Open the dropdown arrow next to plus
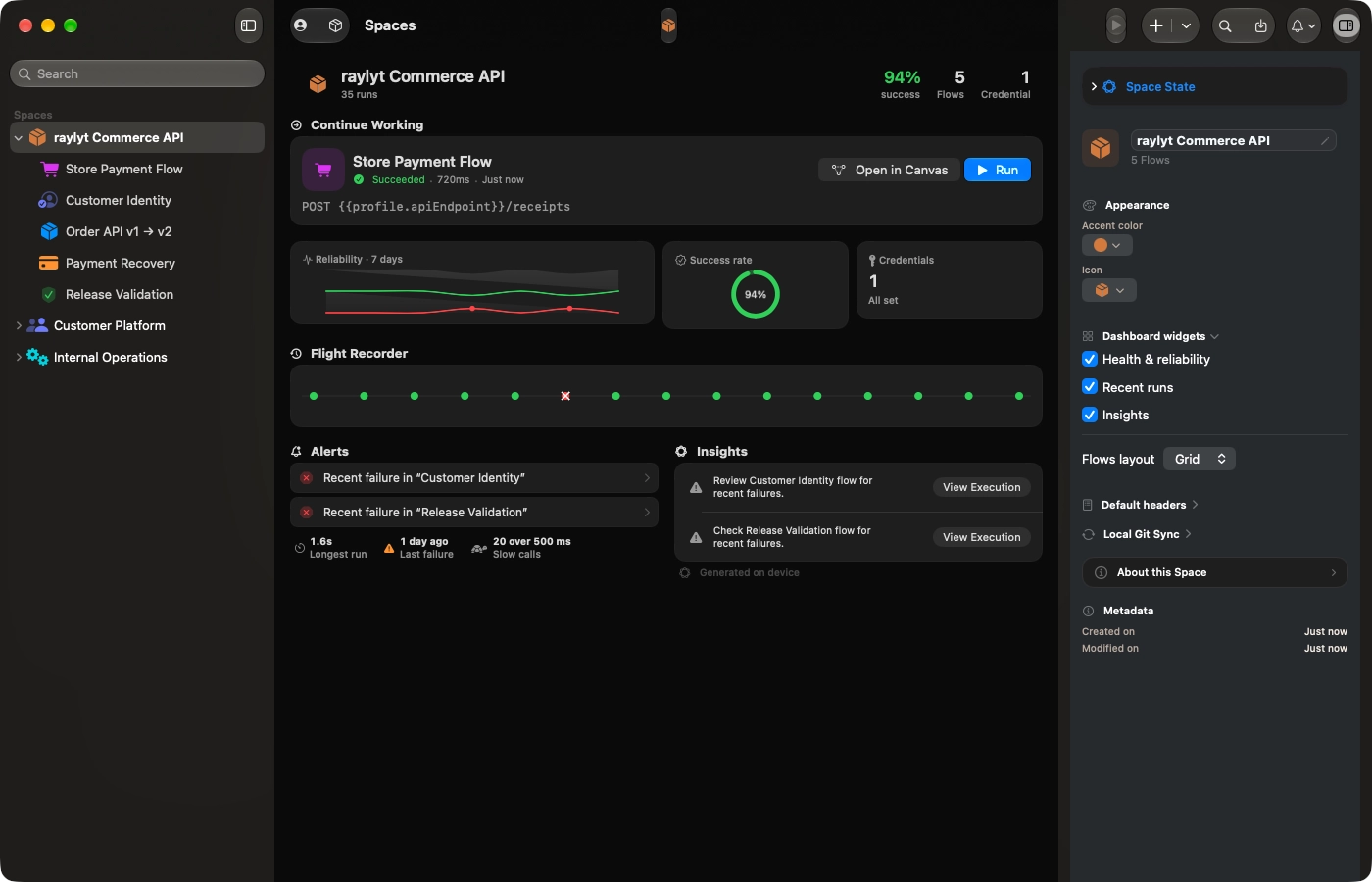 tap(1186, 26)
